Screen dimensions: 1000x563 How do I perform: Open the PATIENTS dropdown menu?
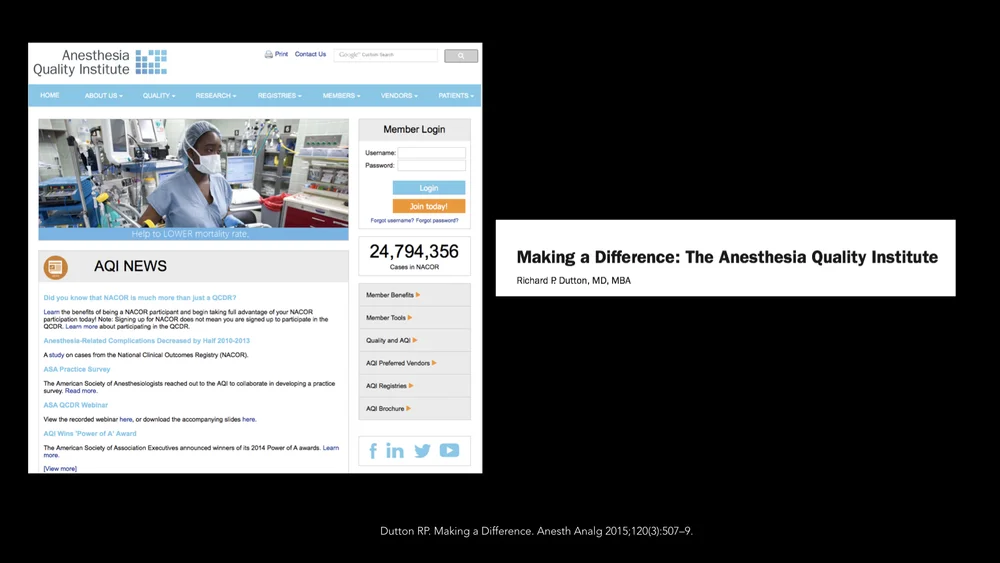tap(456, 96)
